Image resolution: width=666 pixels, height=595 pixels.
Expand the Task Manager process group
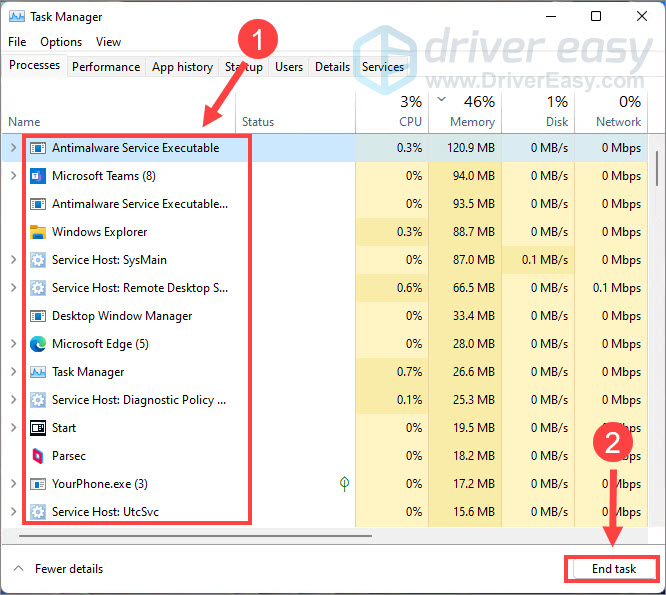[x=14, y=372]
